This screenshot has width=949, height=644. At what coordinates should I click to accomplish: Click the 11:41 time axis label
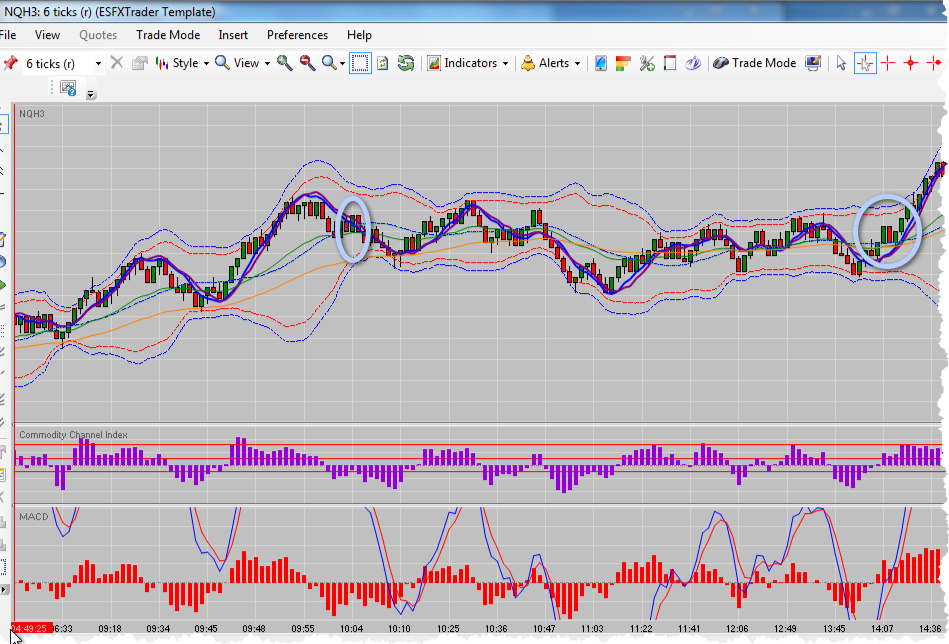689,628
